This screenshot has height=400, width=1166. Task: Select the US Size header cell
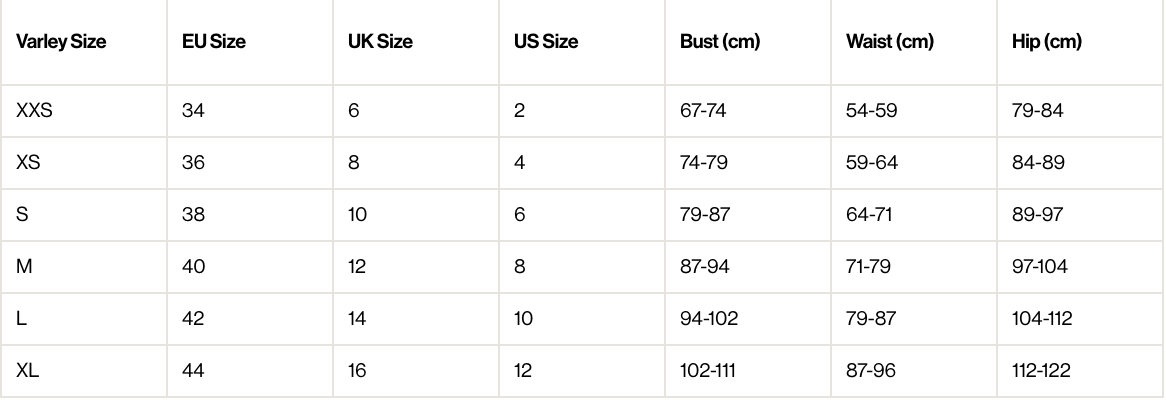click(546, 42)
